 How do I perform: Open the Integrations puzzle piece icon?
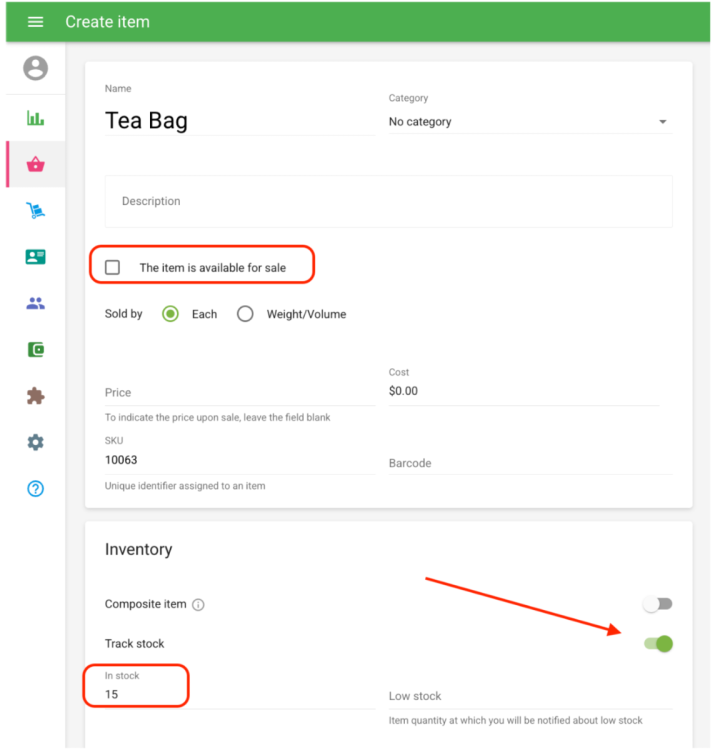pyautogui.click(x=35, y=396)
